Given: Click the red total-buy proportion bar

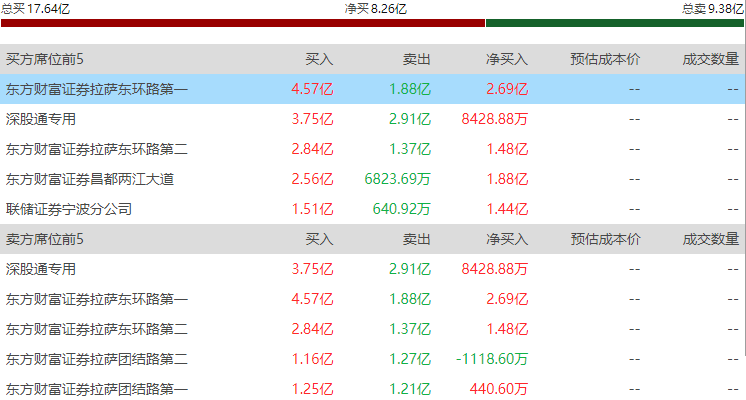Looking at the screenshot, I should point(243,23).
